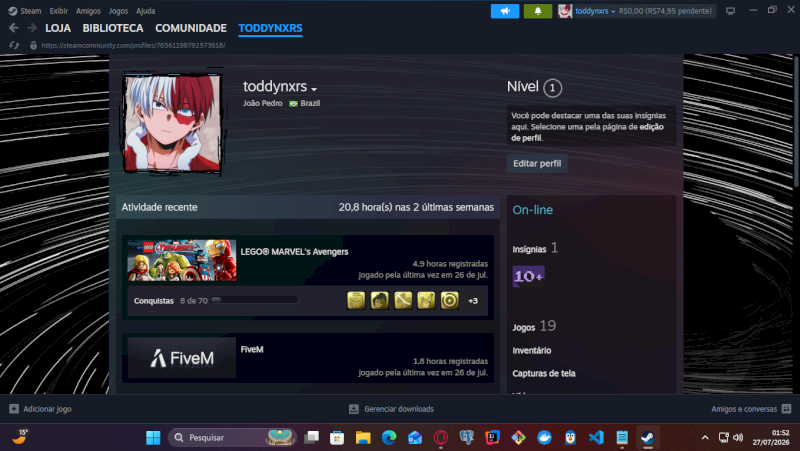Open the green notifications bell

point(538,11)
